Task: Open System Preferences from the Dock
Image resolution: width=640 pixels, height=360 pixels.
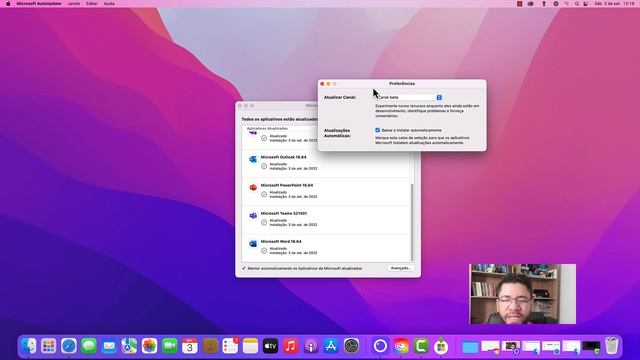Action: 351,346
